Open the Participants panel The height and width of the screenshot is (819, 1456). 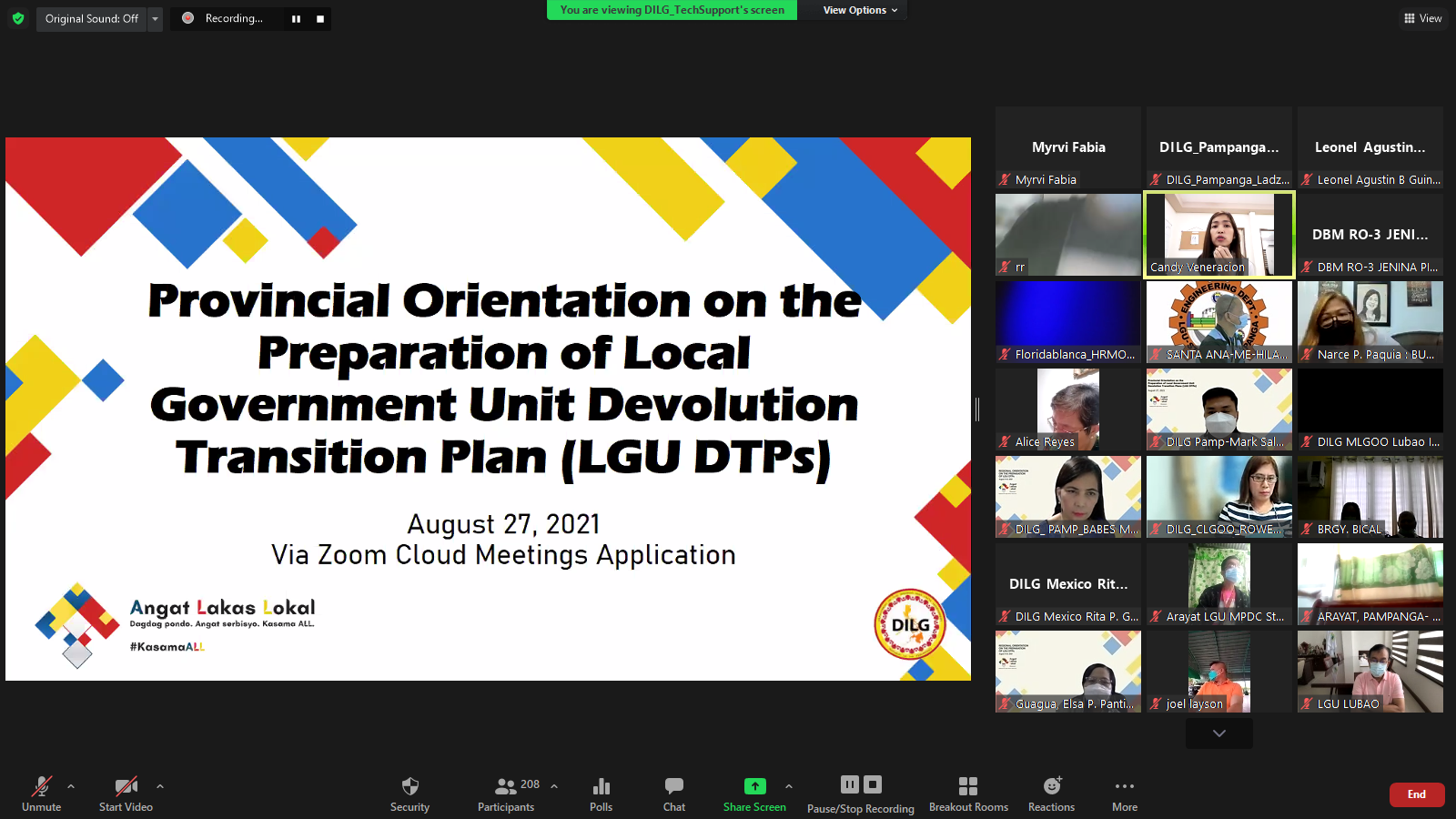(x=506, y=794)
